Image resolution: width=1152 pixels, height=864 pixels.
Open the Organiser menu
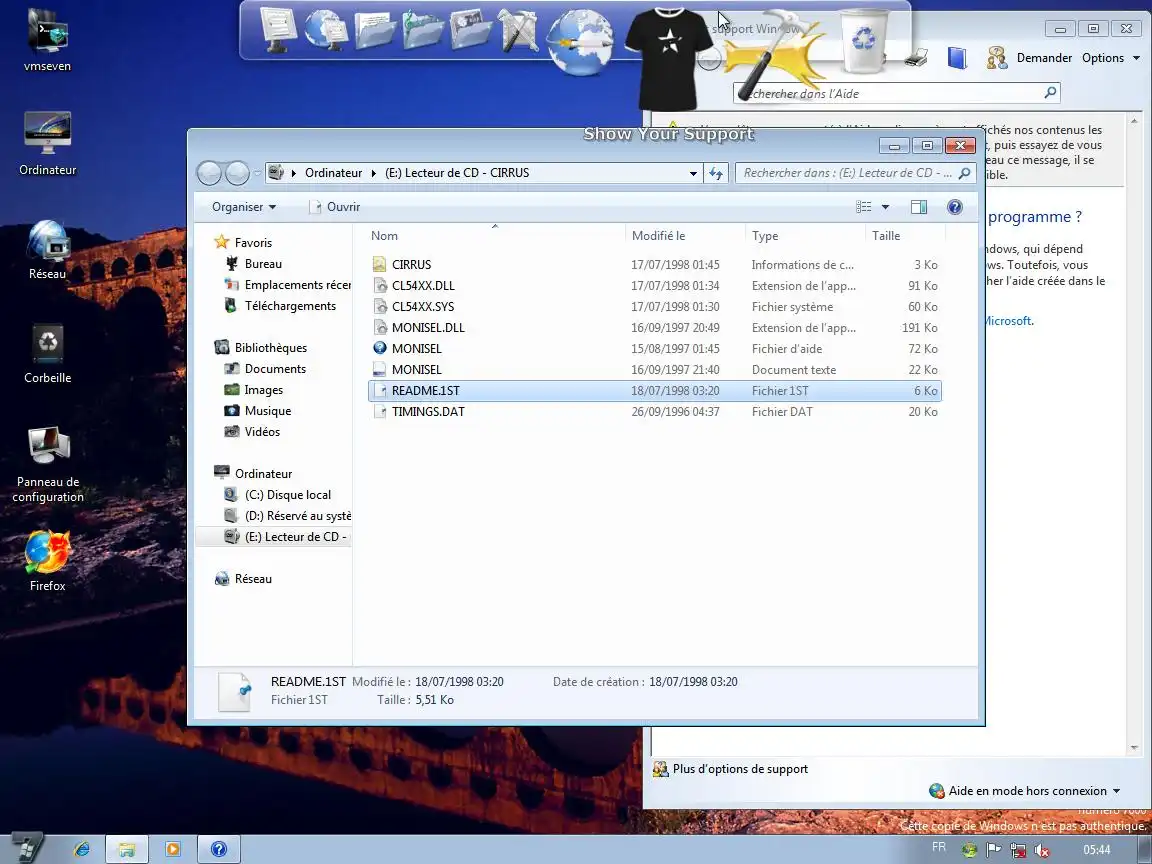(244, 207)
